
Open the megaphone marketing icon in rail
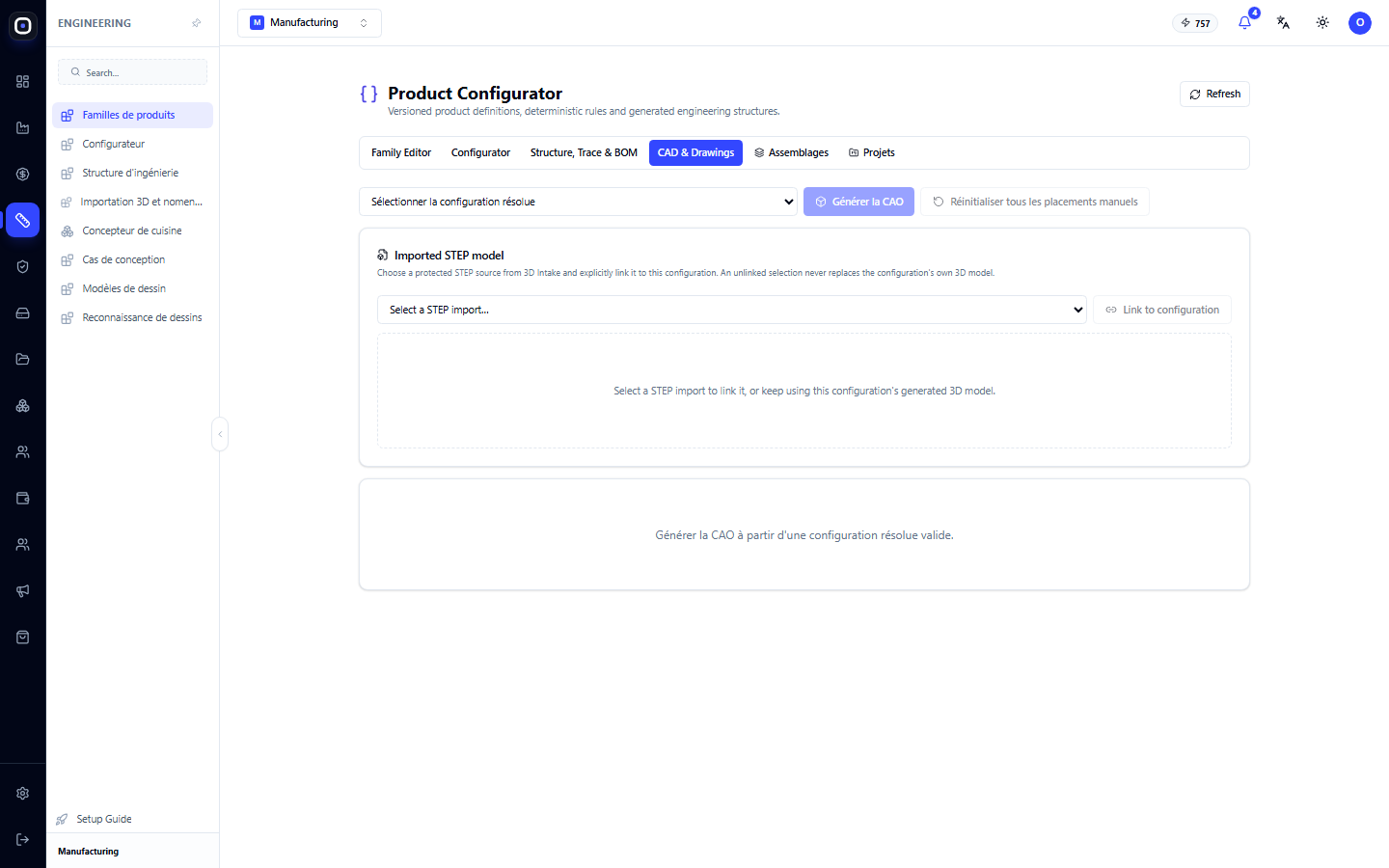tap(23, 591)
